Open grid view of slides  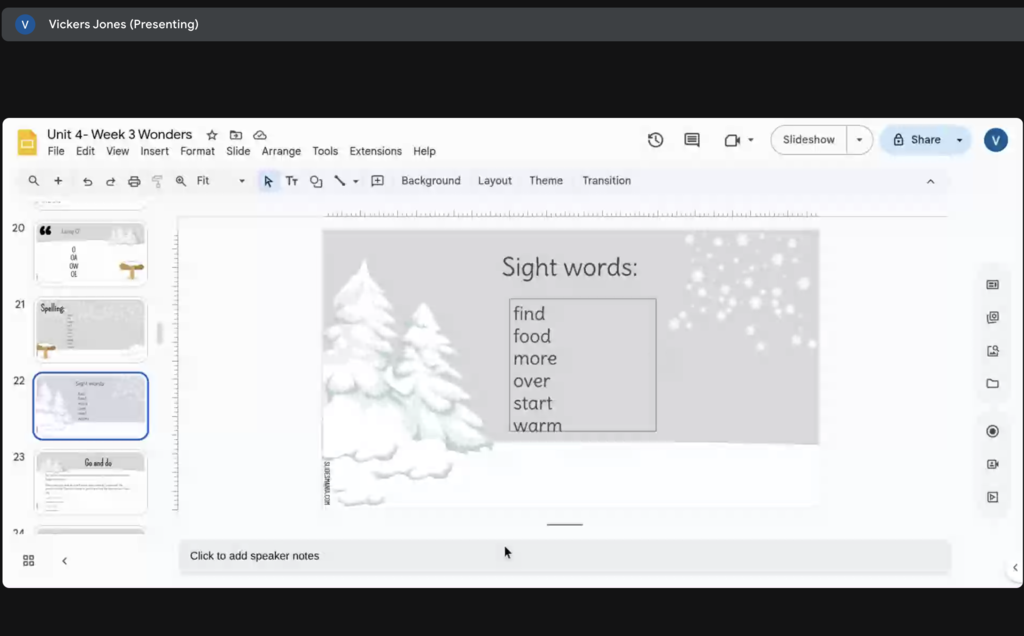(28, 561)
